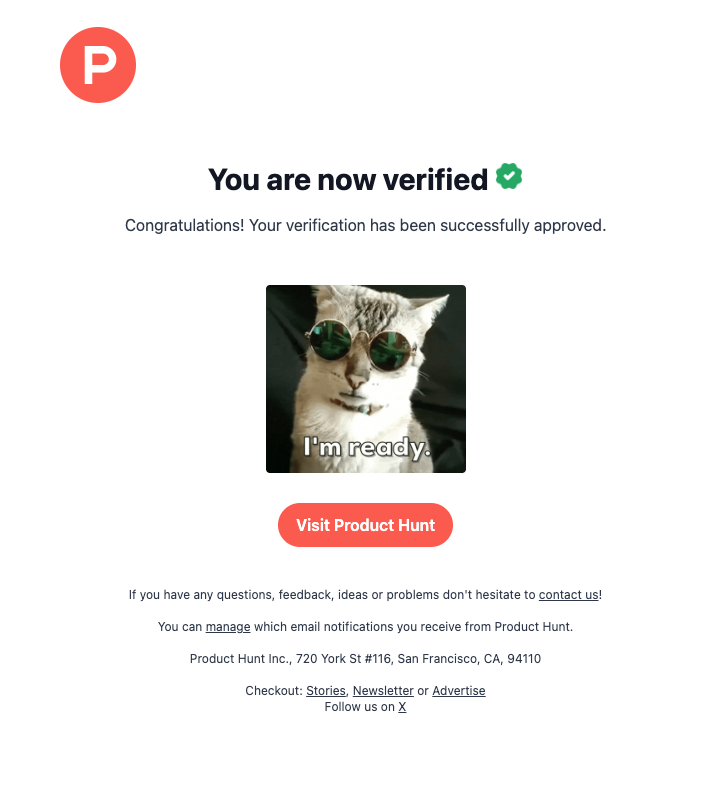
Task: Click the Congratulations approval message text
Action: point(365,225)
